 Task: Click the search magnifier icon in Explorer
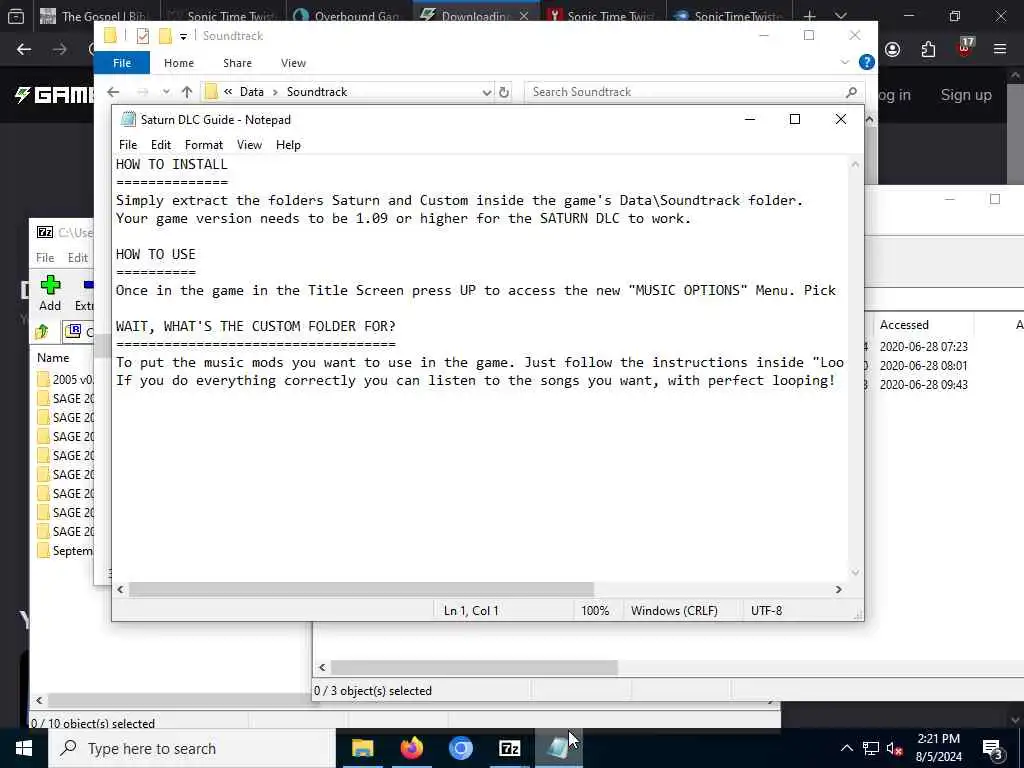pyautogui.click(x=851, y=92)
